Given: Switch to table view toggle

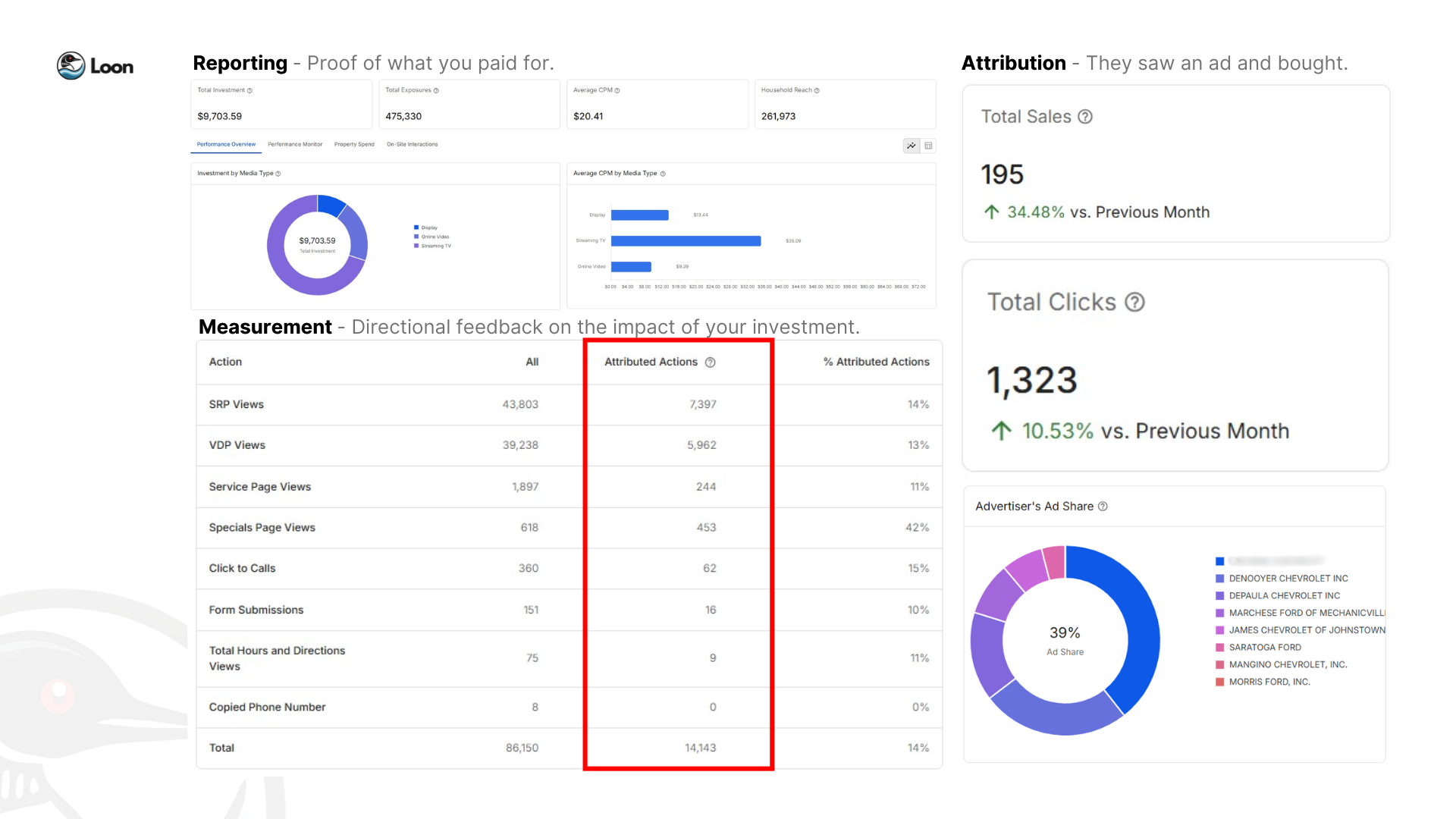Looking at the screenshot, I should click(x=928, y=146).
